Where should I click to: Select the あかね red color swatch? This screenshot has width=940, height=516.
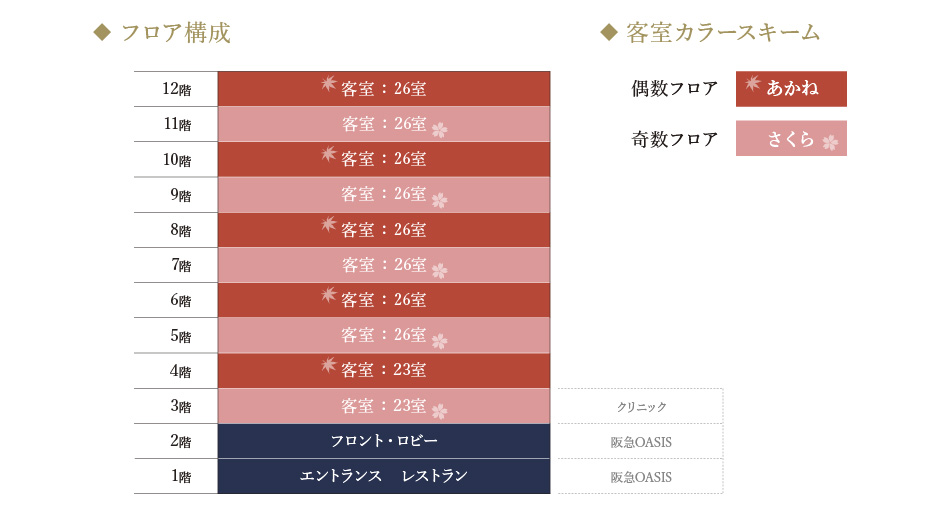click(791, 89)
